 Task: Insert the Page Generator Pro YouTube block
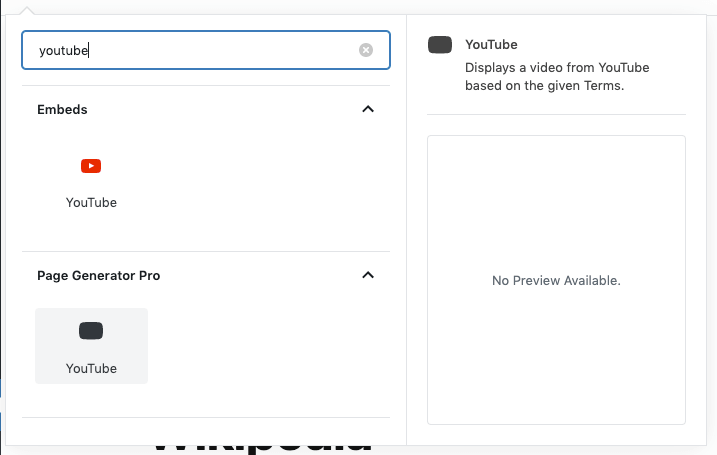pos(91,346)
